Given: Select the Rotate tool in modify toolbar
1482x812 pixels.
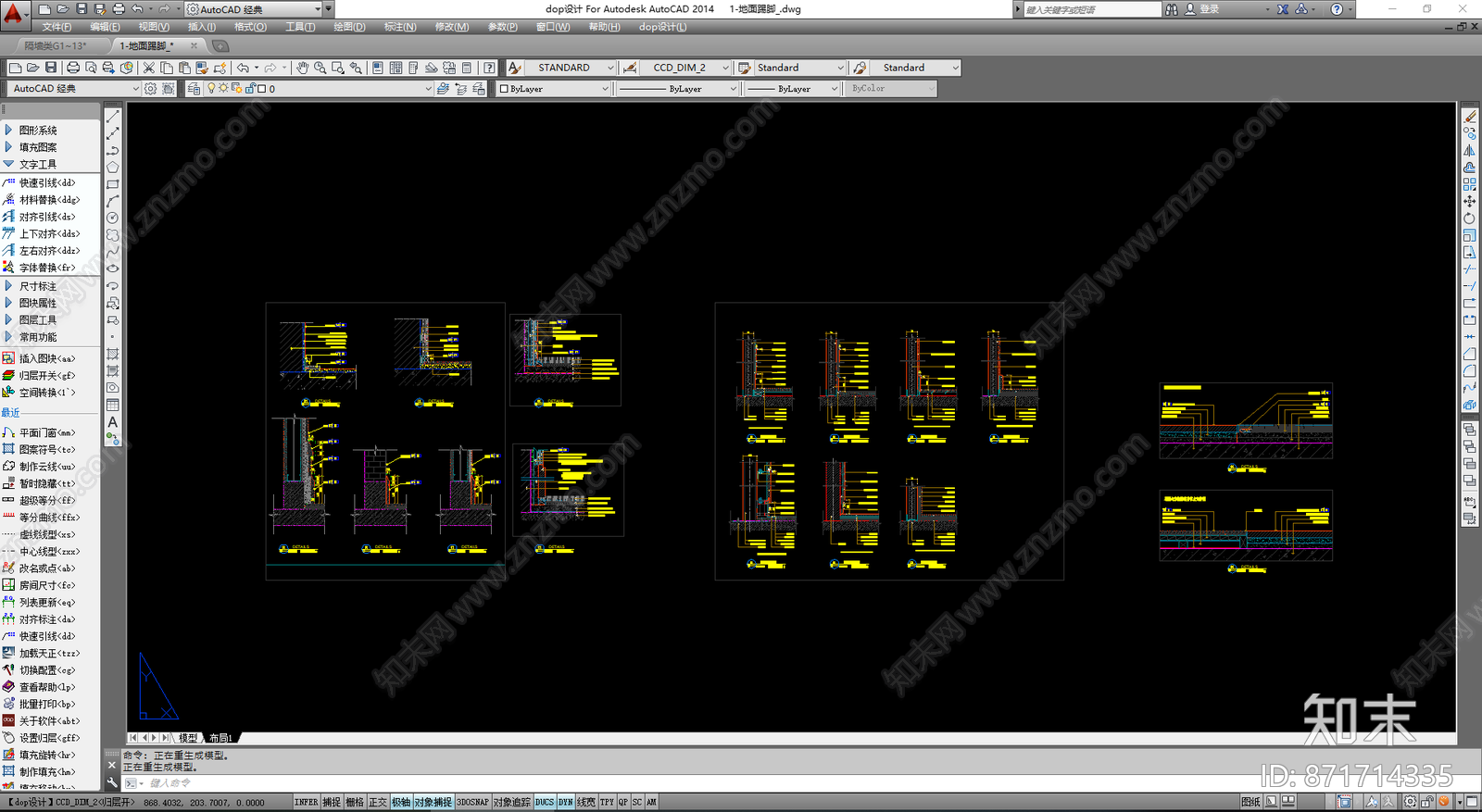Looking at the screenshot, I should pyautogui.click(x=1470, y=219).
